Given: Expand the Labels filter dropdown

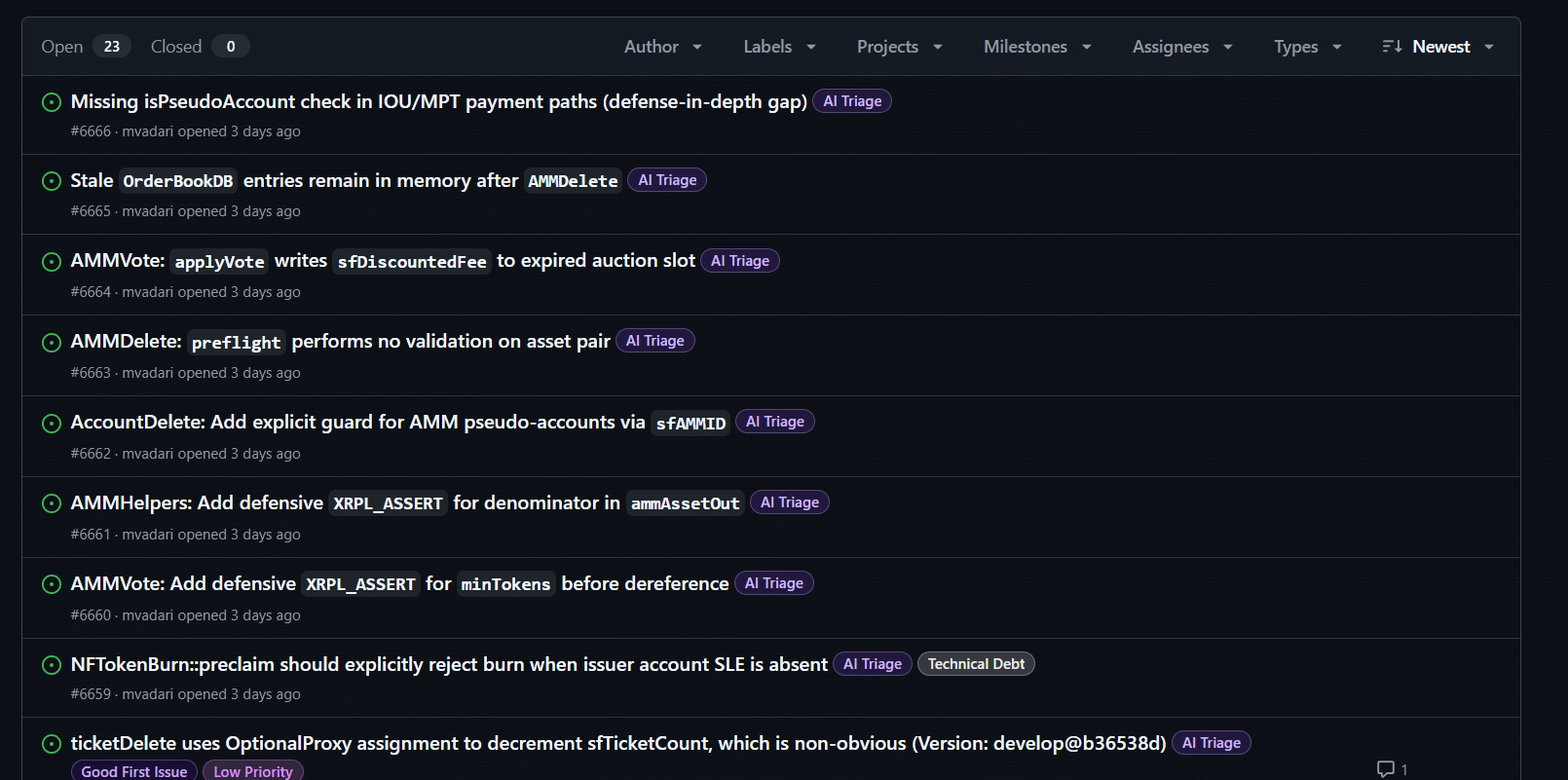Looking at the screenshot, I should [779, 47].
